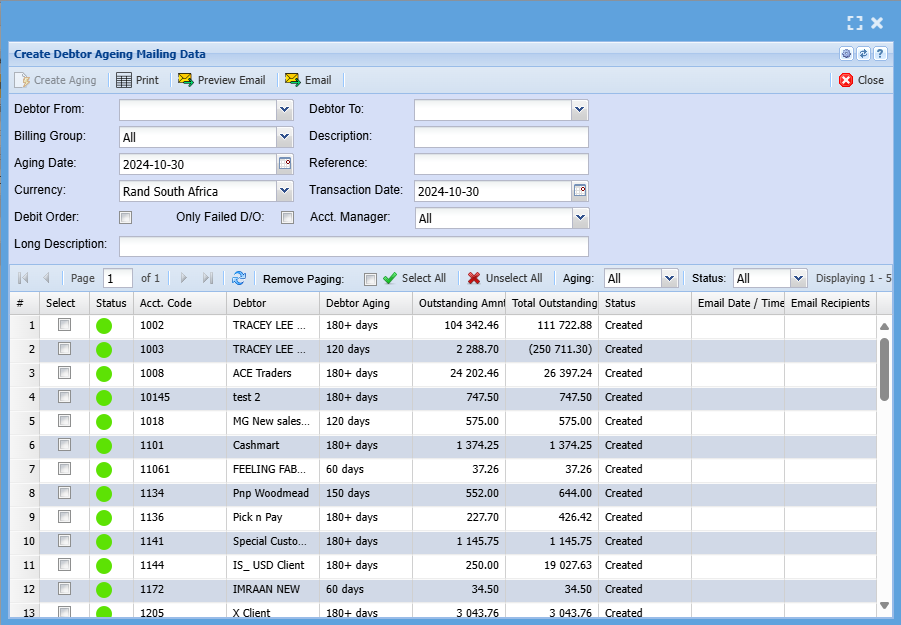Open Preview Email from the toolbar
Image resolution: width=901 pixels, height=625 pixels.
click(x=222, y=80)
